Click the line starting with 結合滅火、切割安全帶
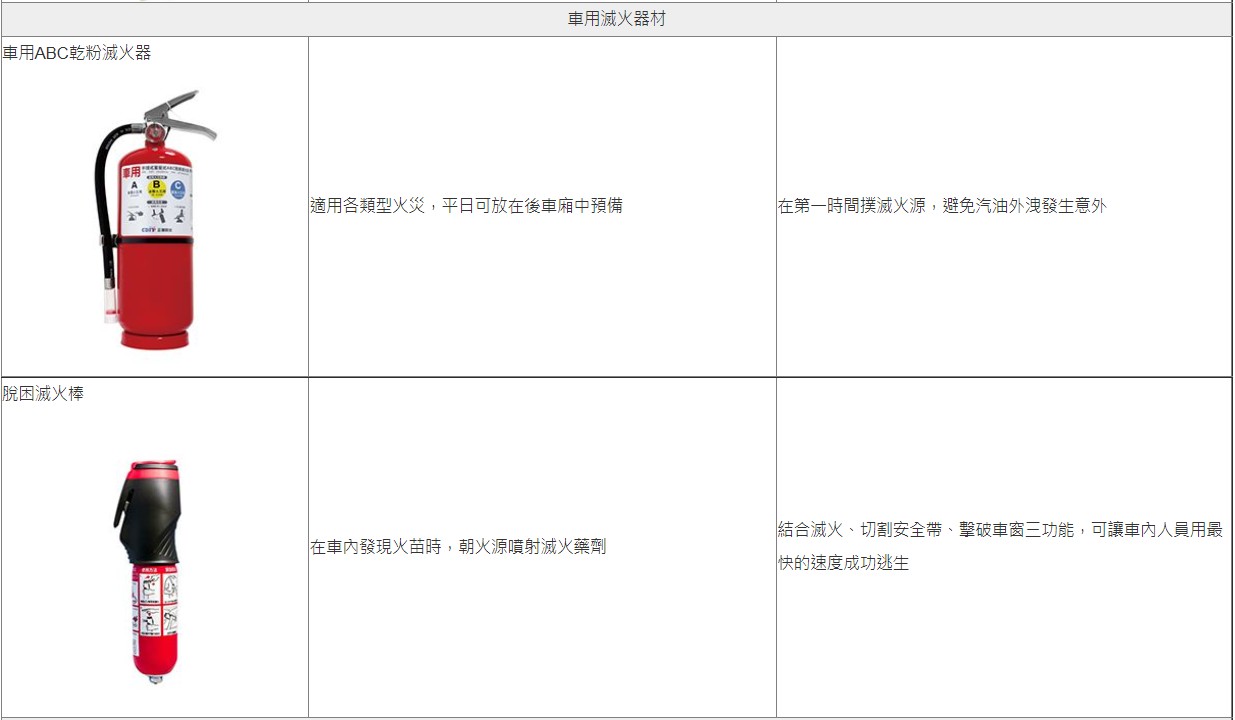 coord(1000,530)
